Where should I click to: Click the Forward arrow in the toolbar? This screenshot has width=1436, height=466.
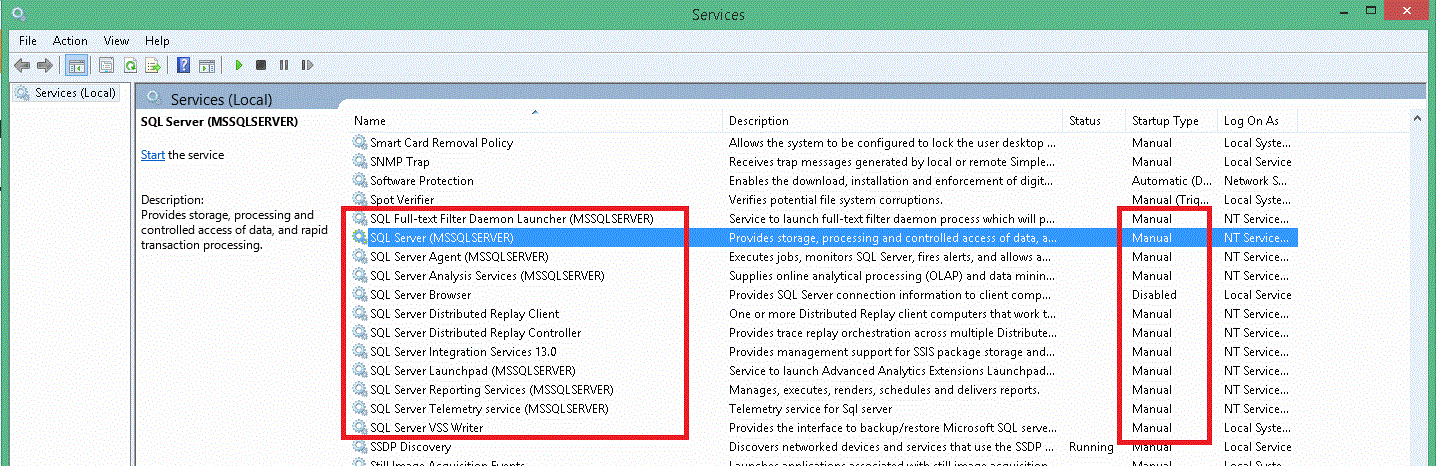[x=44, y=65]
